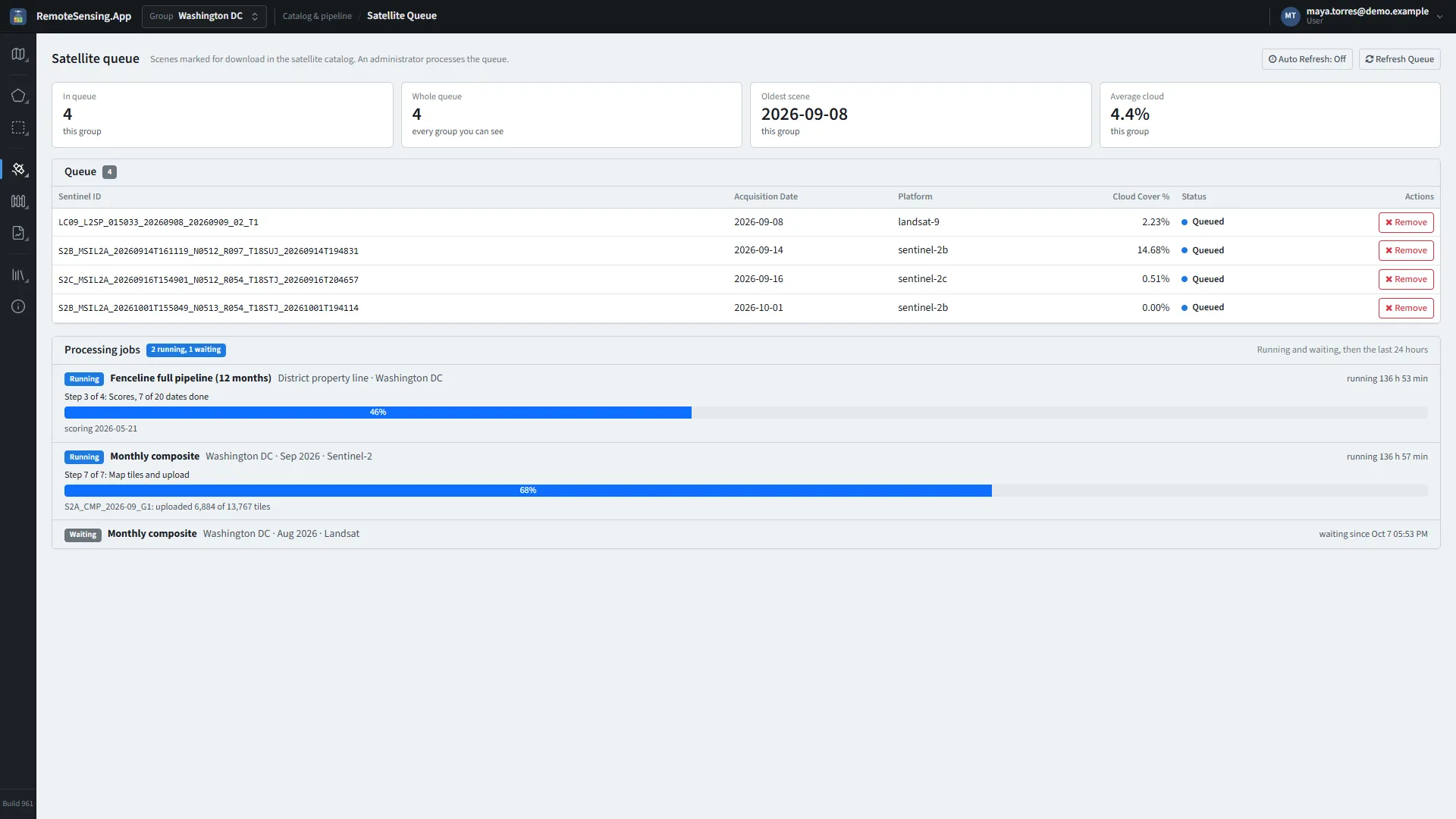Remove the S2C_MSIL2A sentinel-2c scene
This screenshot has width=1456, height=819.
(1406, 279)
